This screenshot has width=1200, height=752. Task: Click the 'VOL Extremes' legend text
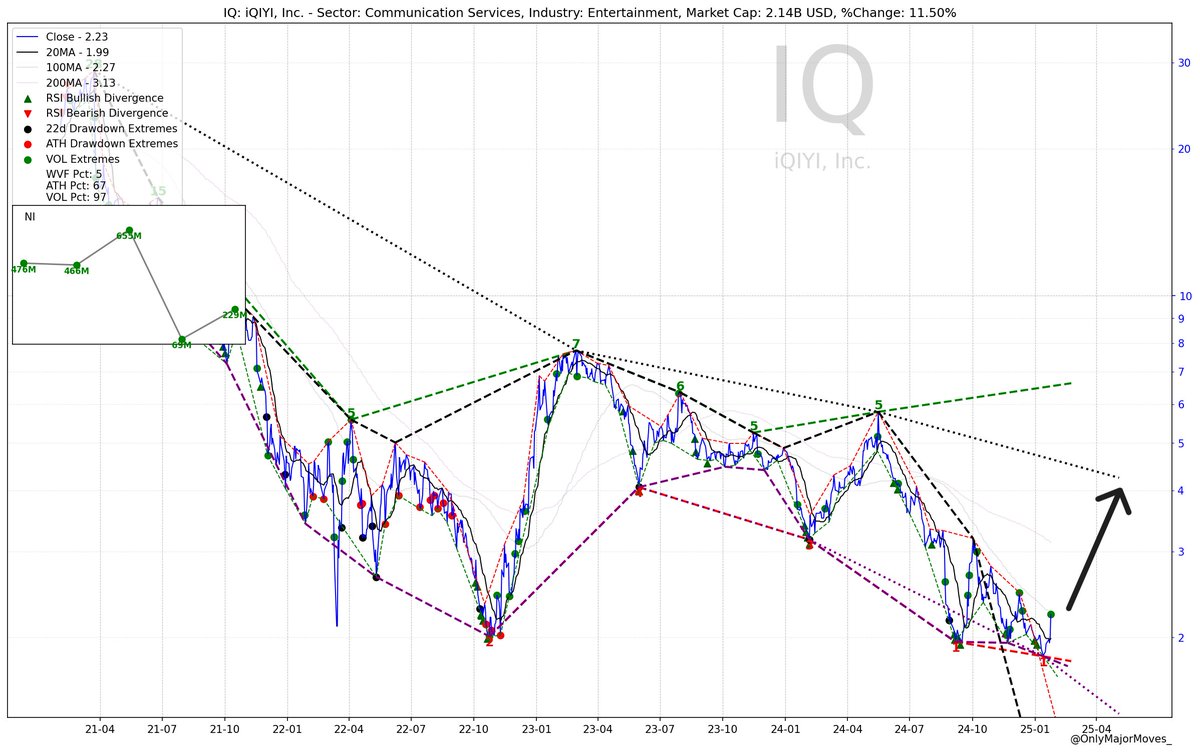(84, 158)
